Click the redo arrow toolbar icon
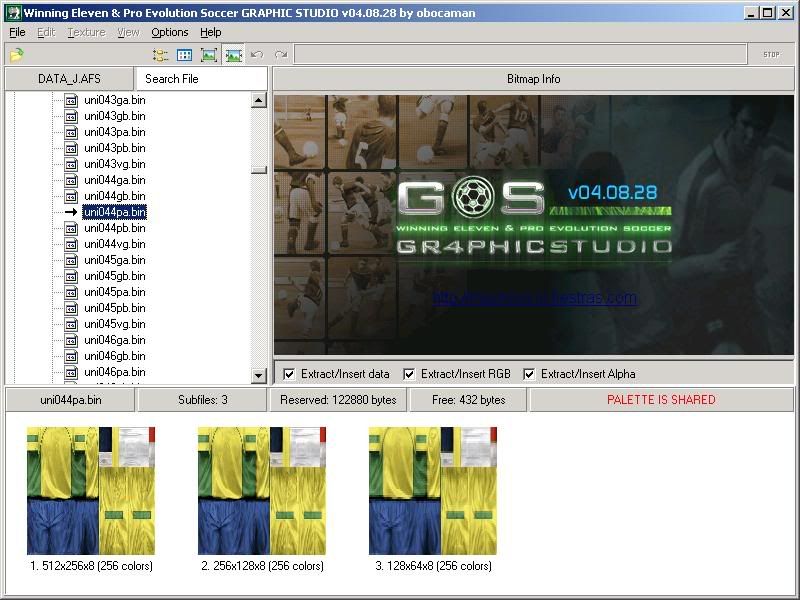This screenshot has height=600, width=800. [281, 55]
